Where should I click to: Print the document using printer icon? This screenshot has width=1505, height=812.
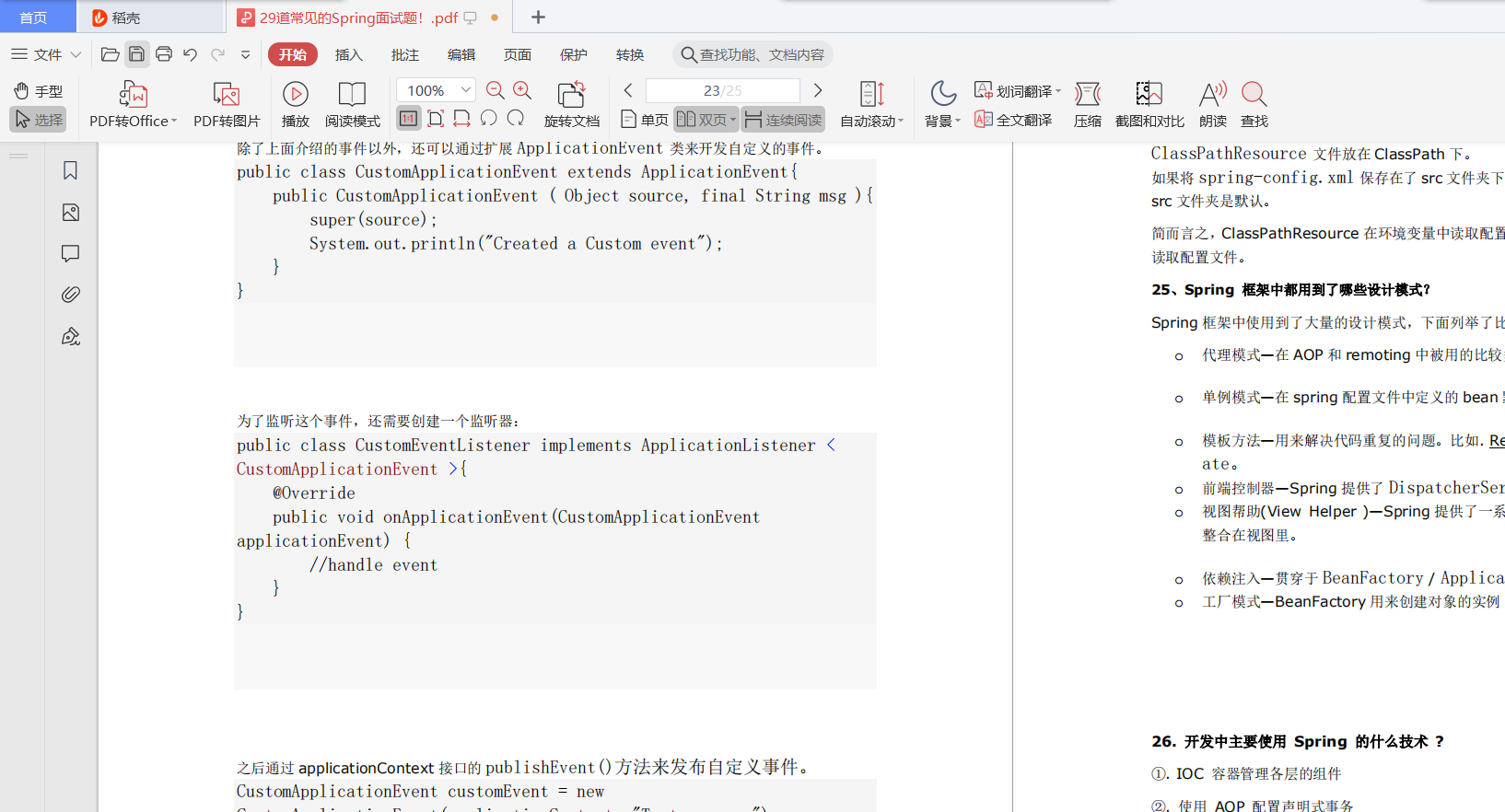(x=164, y=54)
